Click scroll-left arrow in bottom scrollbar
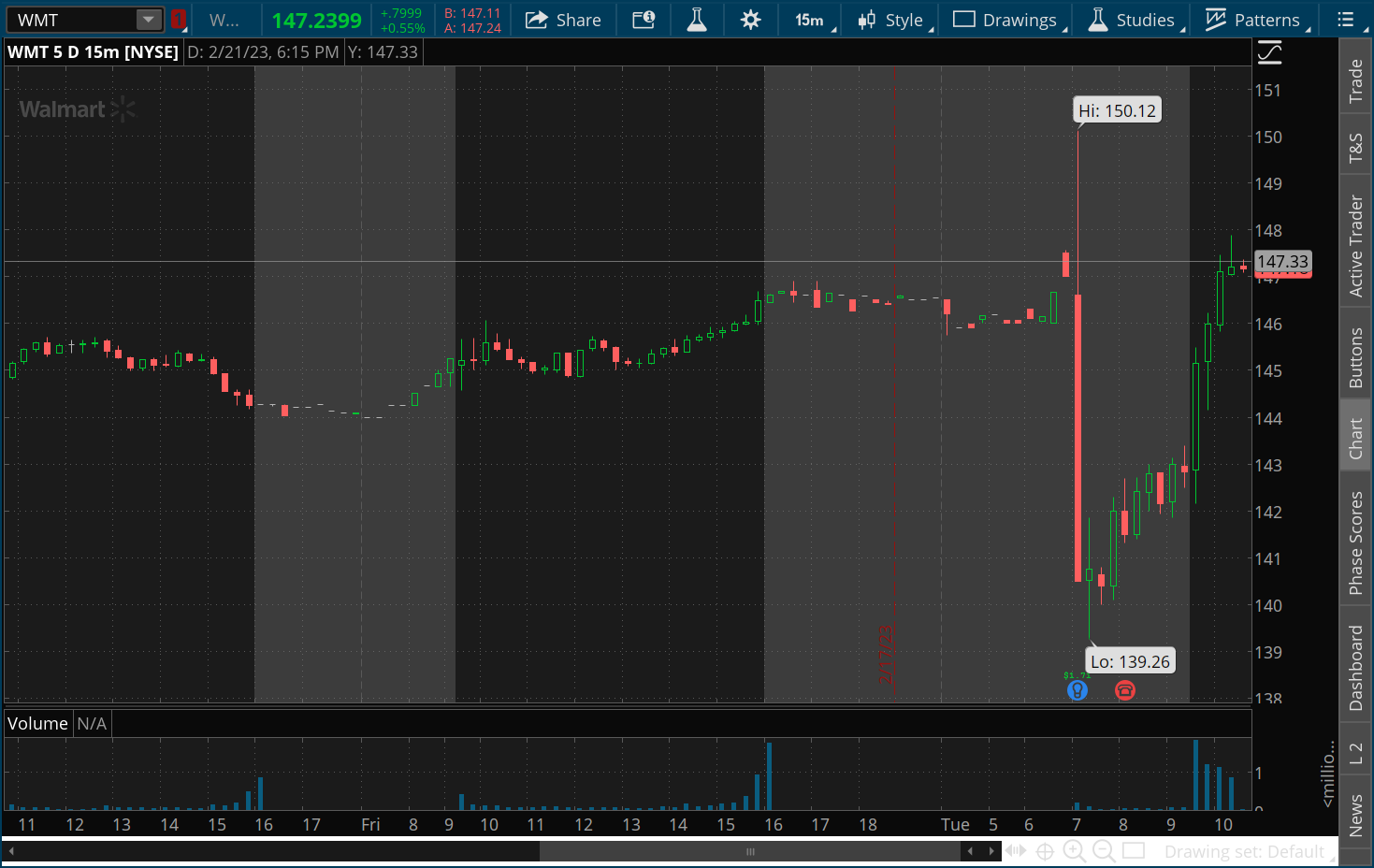 coord(970,851)
